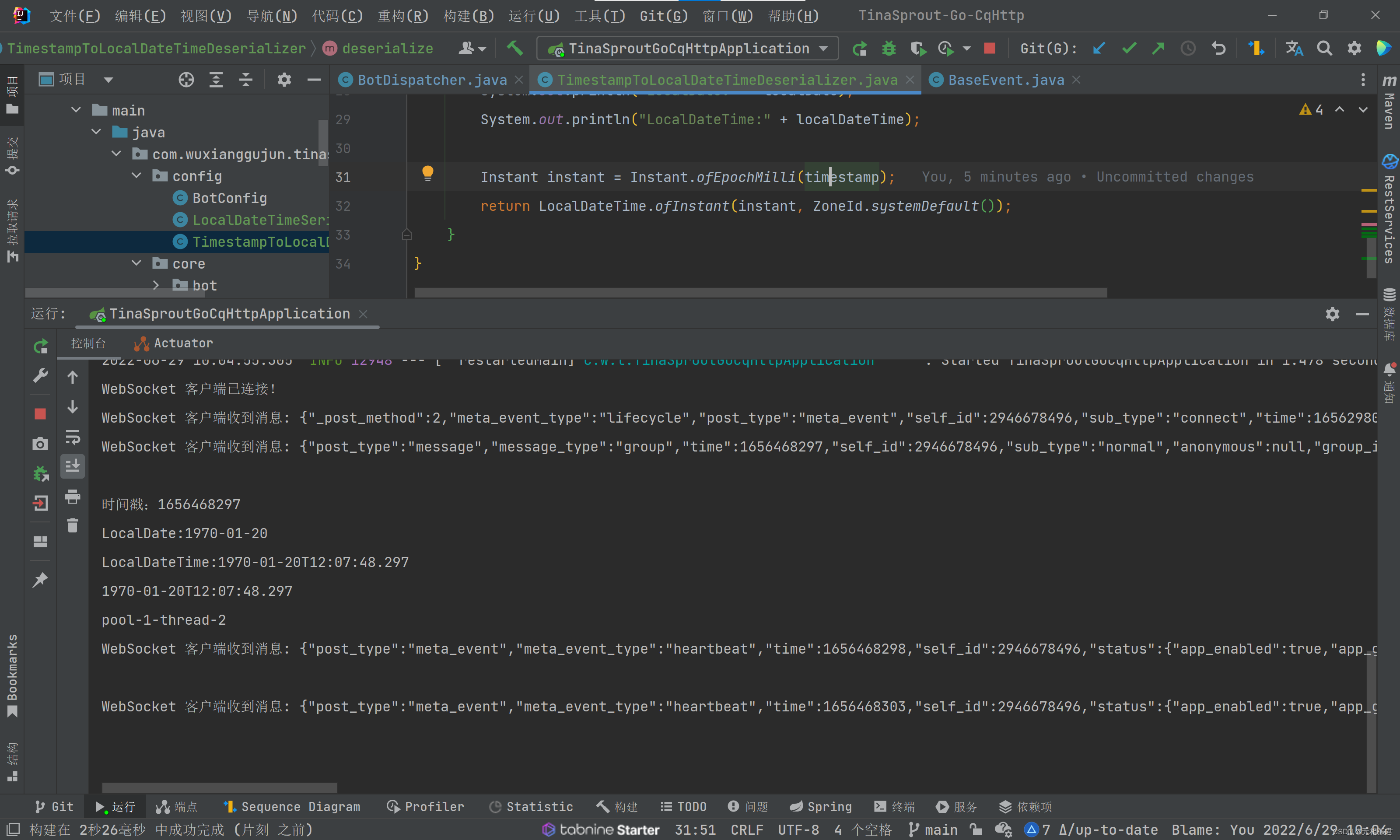The height and width of the screenshot is (840, 1400).
Task: Toggle the Commit tool window stripe
Action: click(x=12, y=156)
